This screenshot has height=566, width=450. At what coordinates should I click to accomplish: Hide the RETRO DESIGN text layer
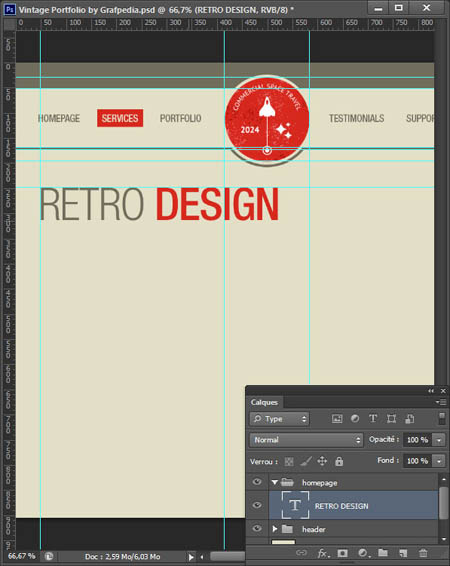(x=257, y=505)
